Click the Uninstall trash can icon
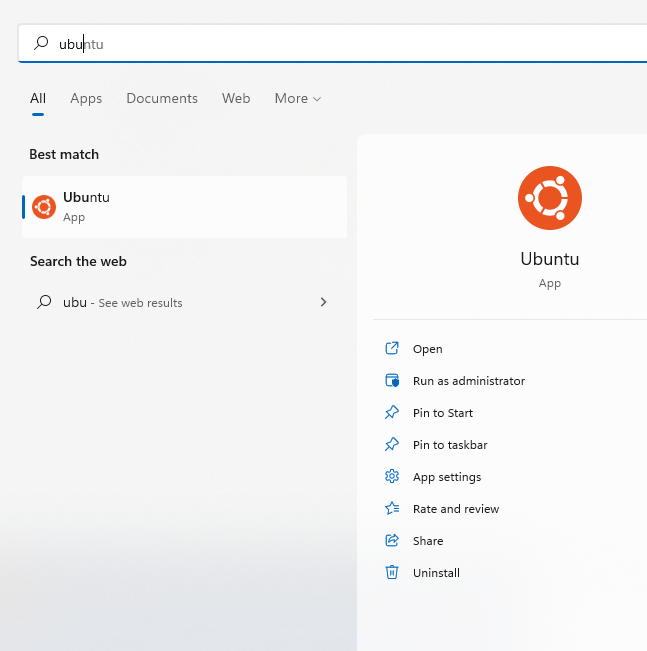The image size is (647, 651). click(392, 572)
